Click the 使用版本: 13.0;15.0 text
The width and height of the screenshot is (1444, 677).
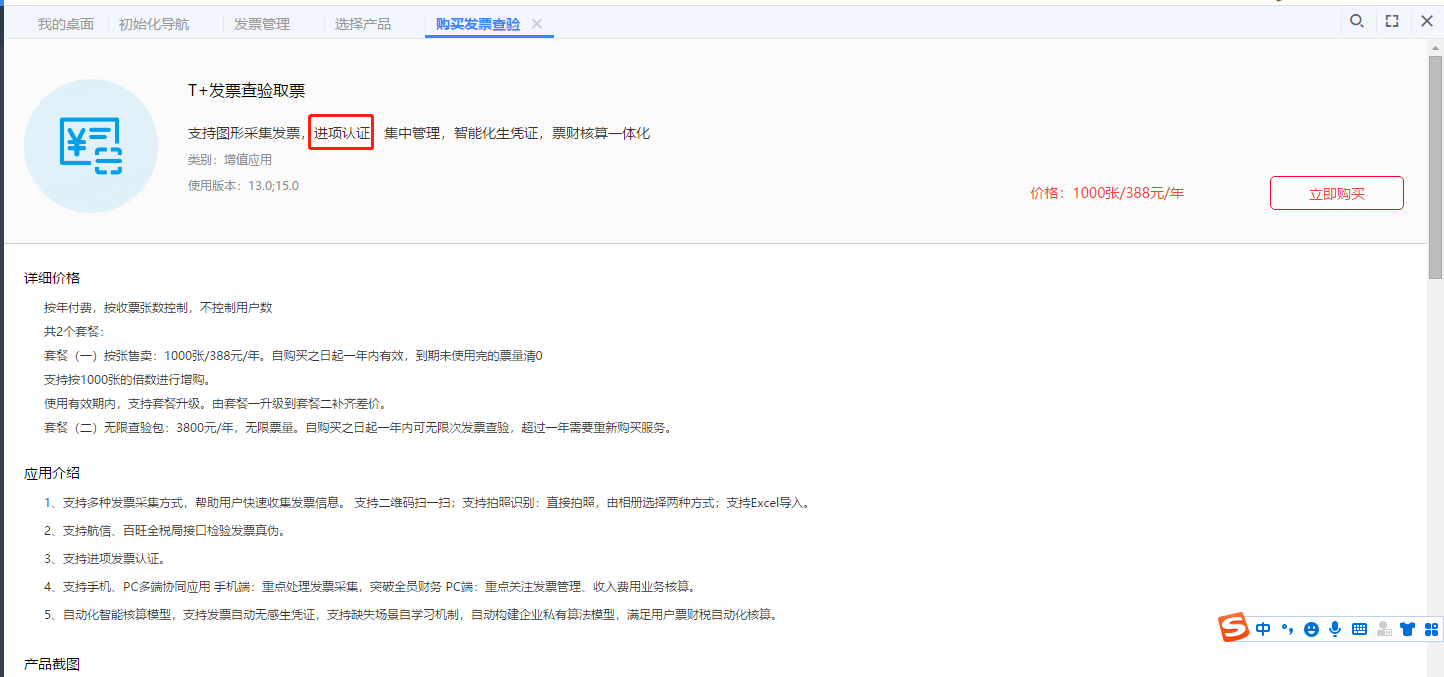click(243, 185)
